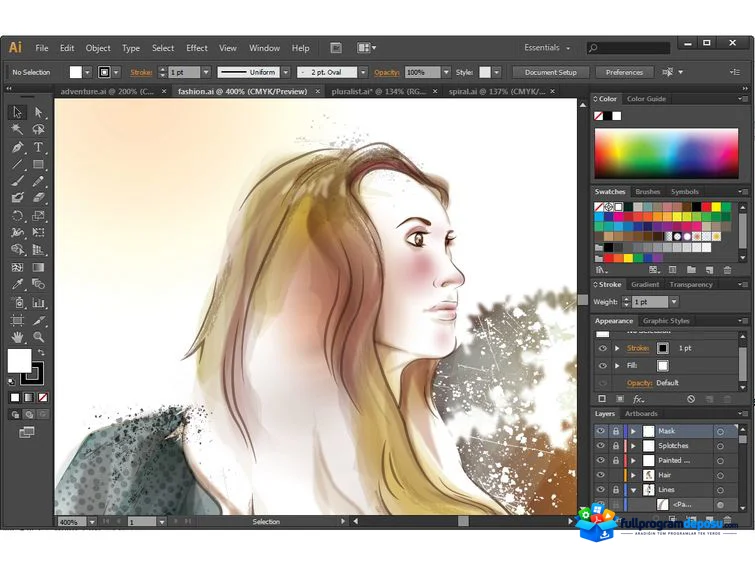The height and width of the screenshot is (566, 755).
Task: Switch to the adventure.ai document tab
Action: (107, 91)
